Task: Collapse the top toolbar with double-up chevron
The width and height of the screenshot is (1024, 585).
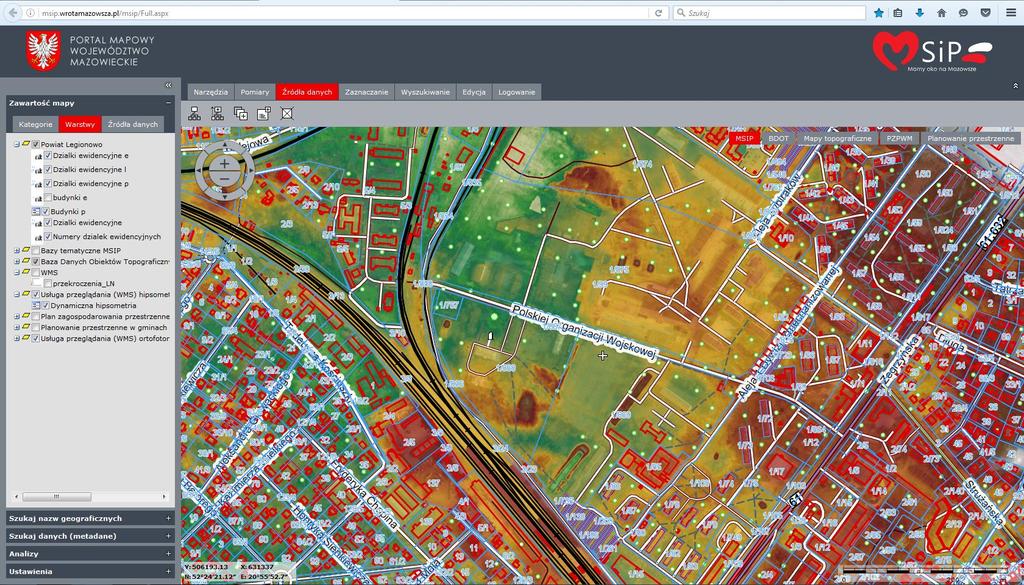Action: 1015,86
